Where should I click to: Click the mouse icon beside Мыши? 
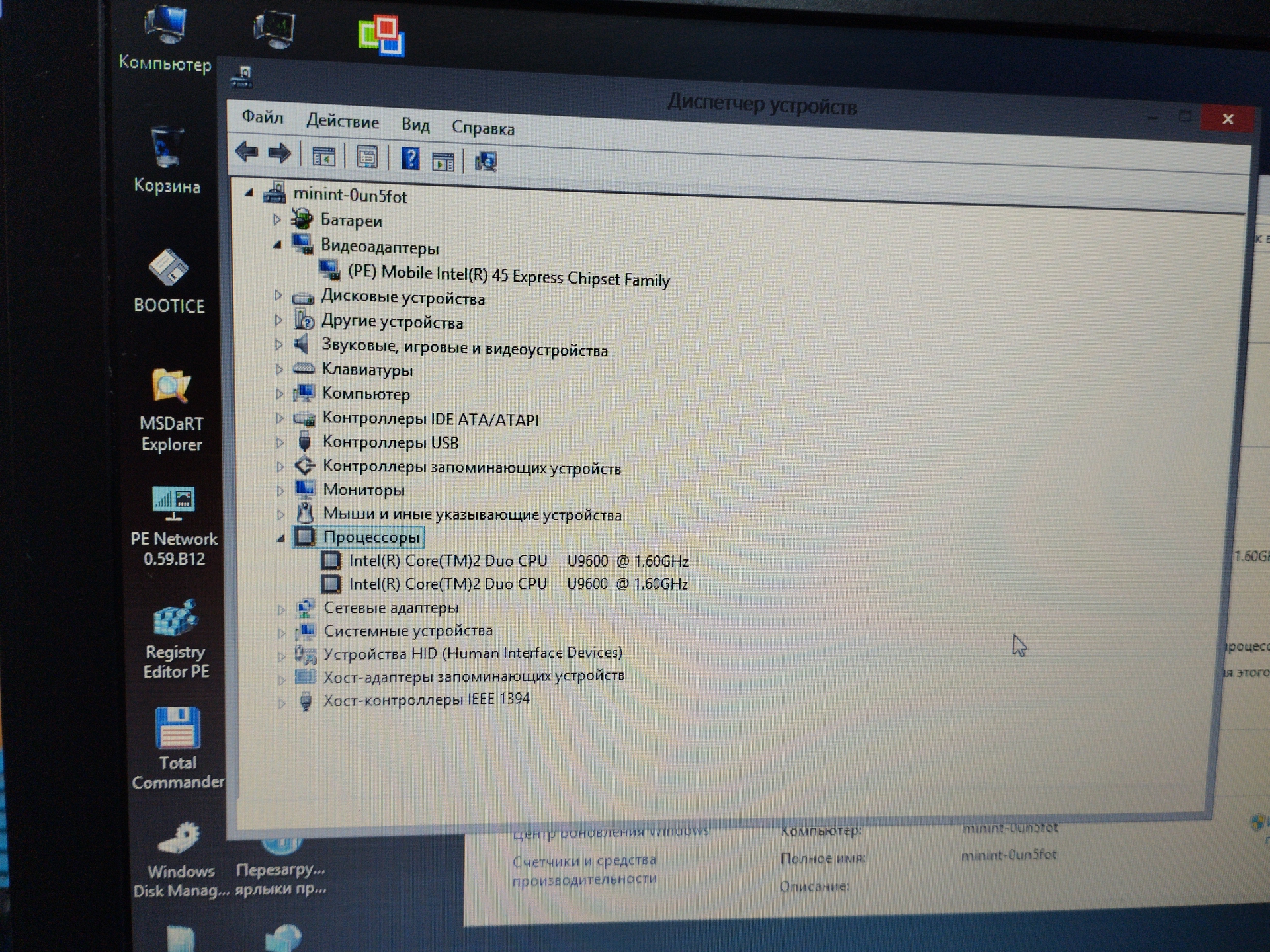click(305, 513)
